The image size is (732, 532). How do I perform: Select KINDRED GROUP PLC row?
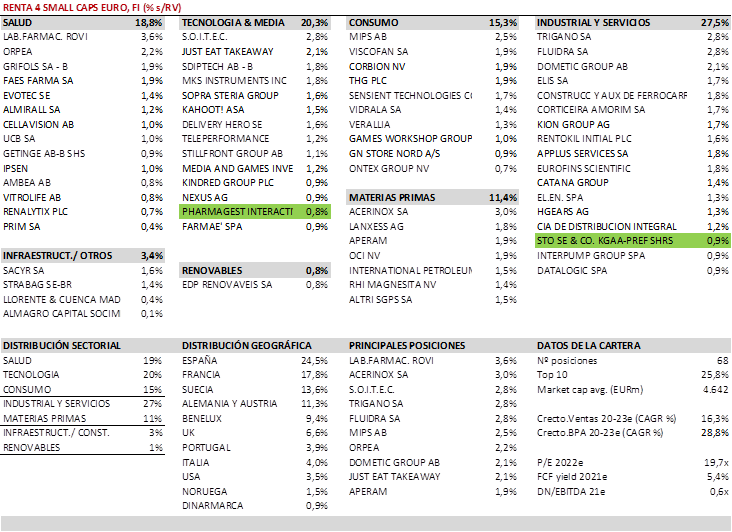click(255, 182)
